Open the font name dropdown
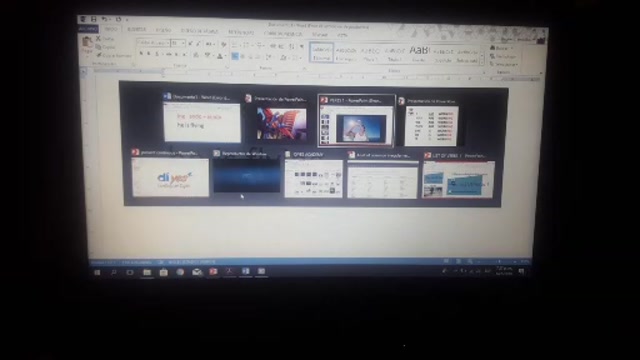 (x=153, y=43)
